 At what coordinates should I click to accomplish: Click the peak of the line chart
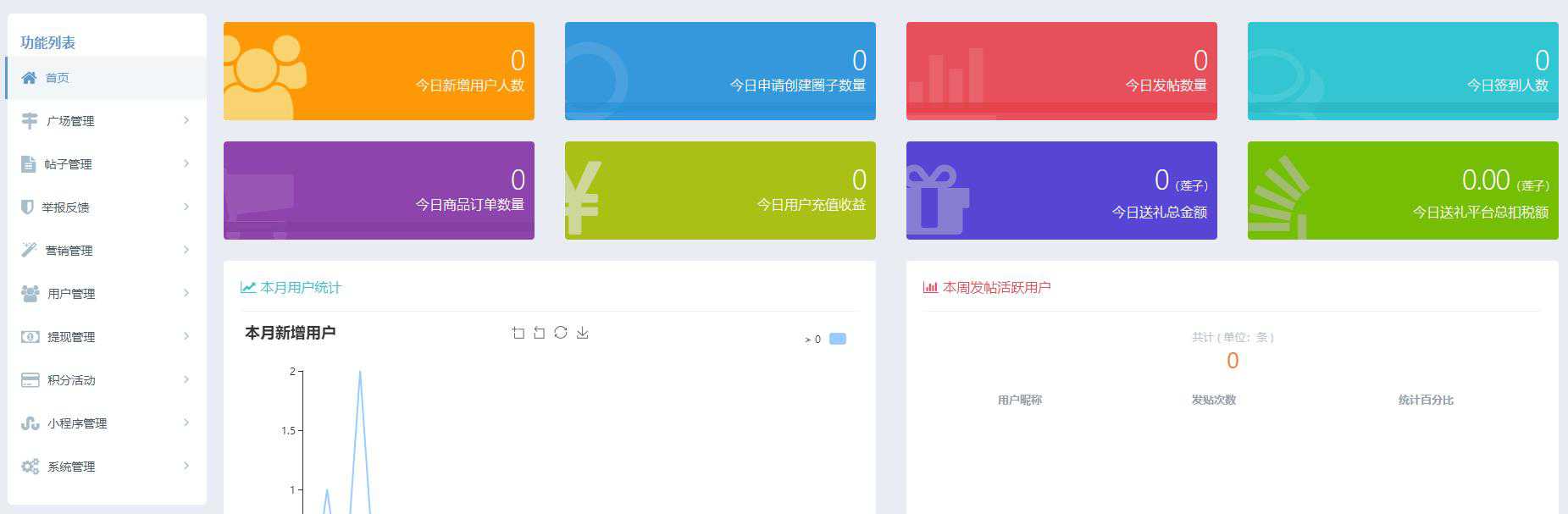(x=360, y=372)
